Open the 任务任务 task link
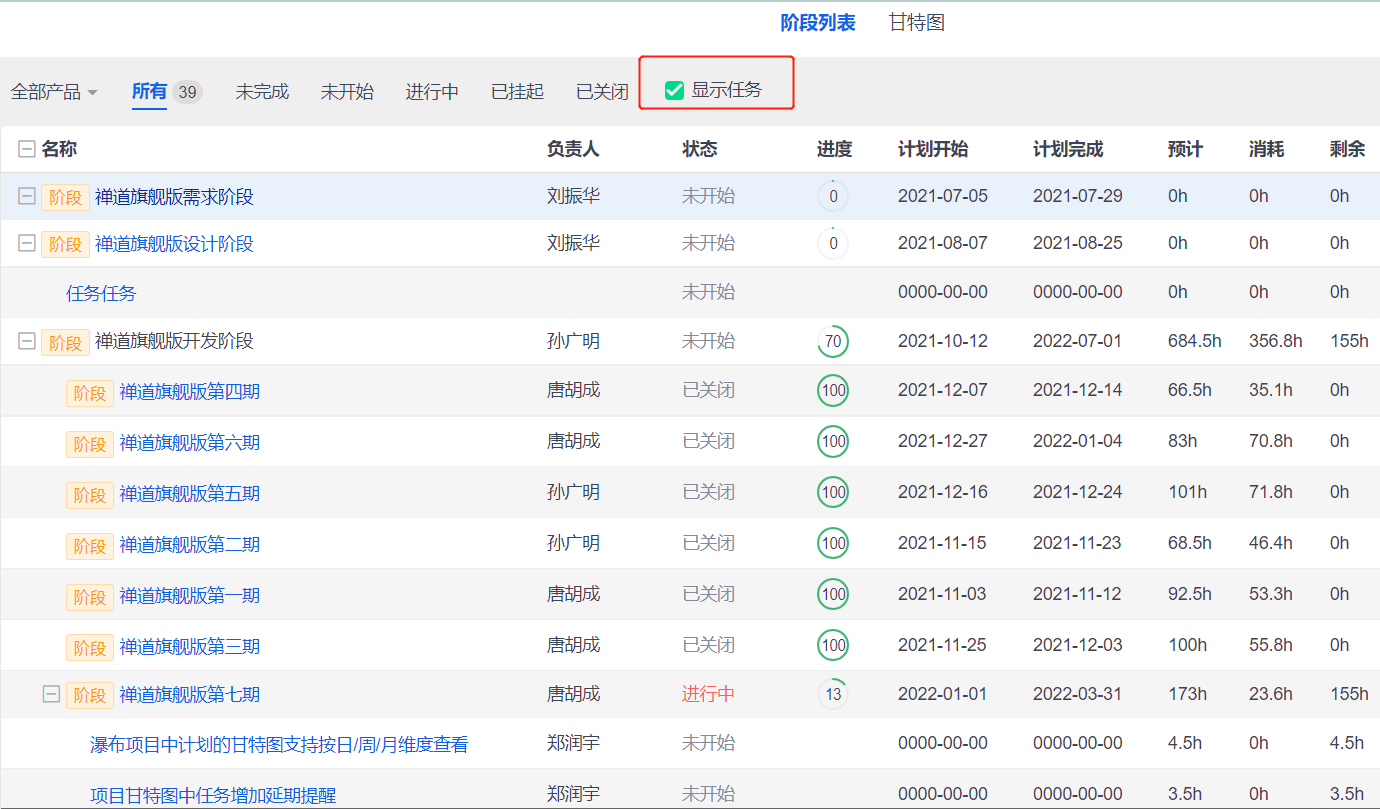Viewport: 1380px width, 809px height. [x=101, y=293]
